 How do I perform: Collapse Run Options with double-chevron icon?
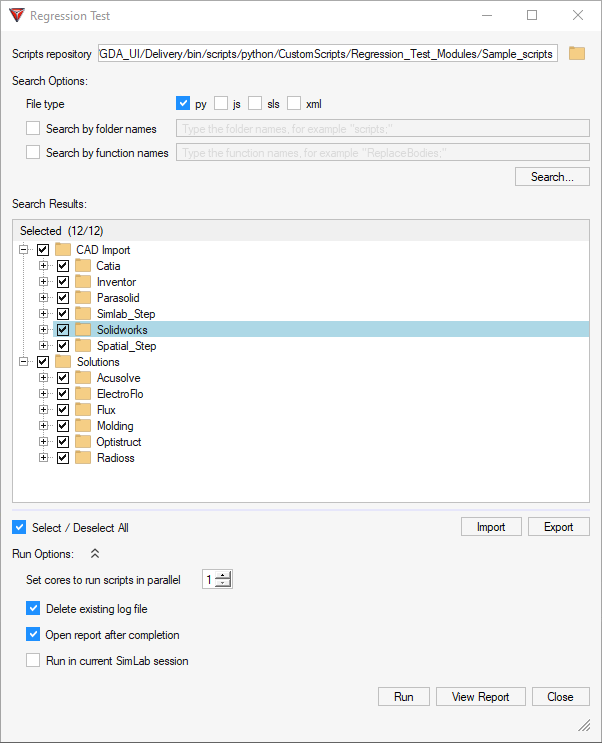(95, 553)
